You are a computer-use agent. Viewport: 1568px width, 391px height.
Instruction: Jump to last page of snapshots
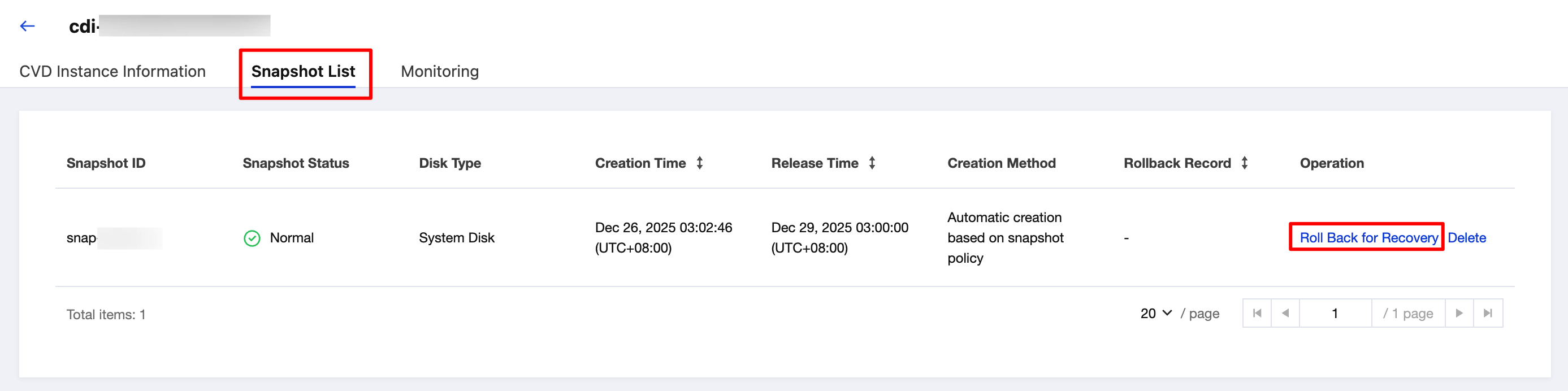coord(1488,313)
